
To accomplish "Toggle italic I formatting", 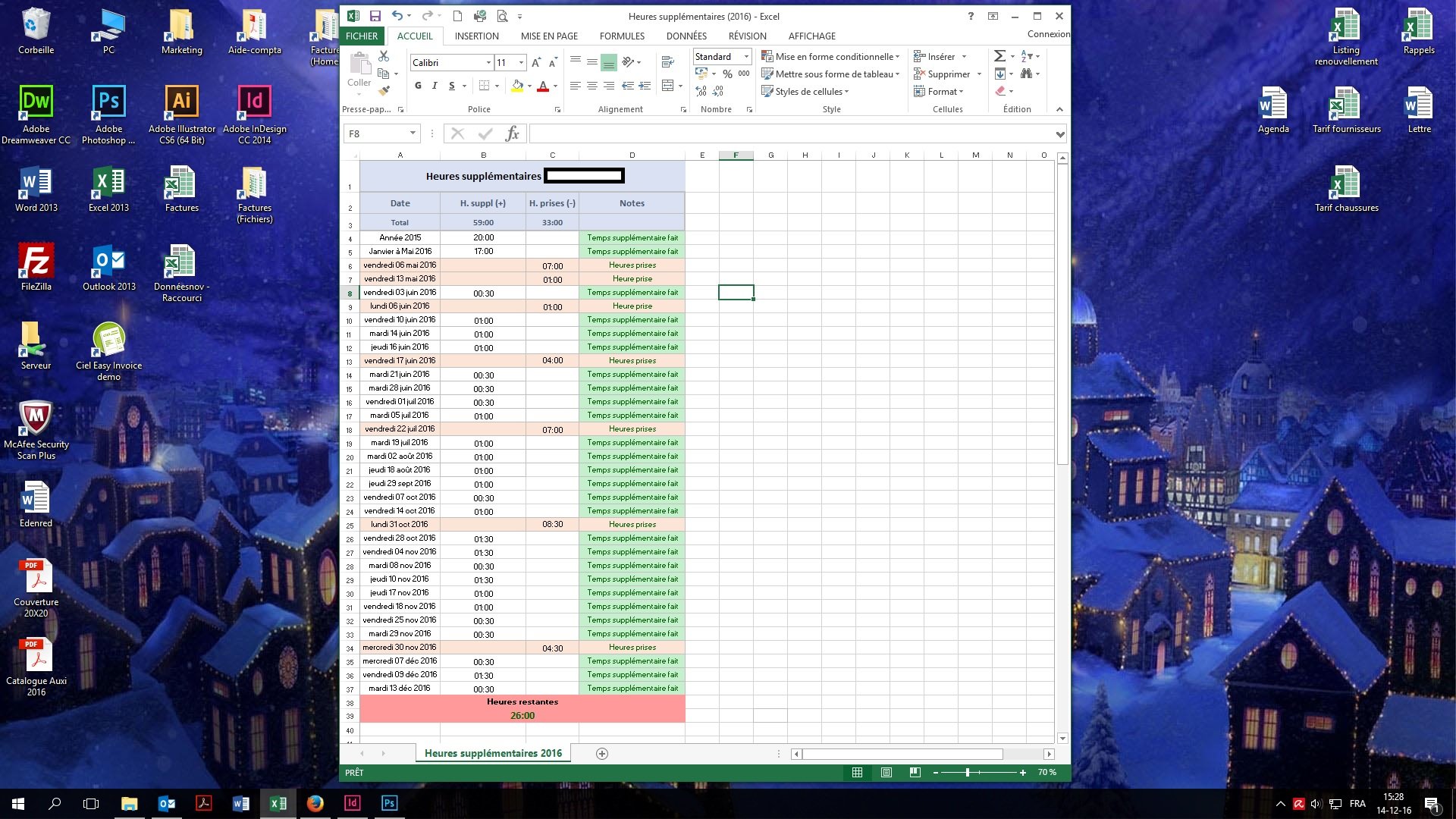I will point(435,86).
